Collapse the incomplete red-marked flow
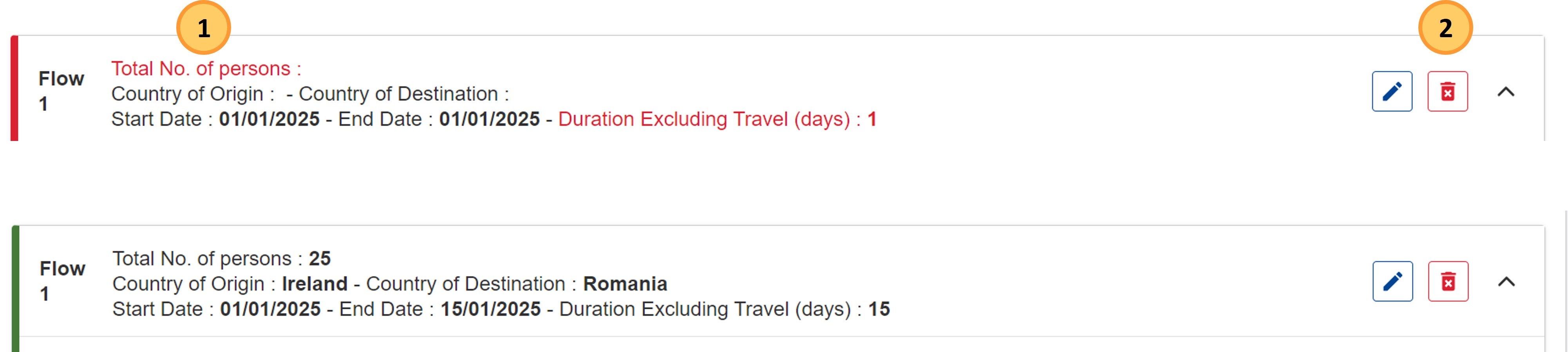This screenshot has width=1568, height=352. [1505, 92]
